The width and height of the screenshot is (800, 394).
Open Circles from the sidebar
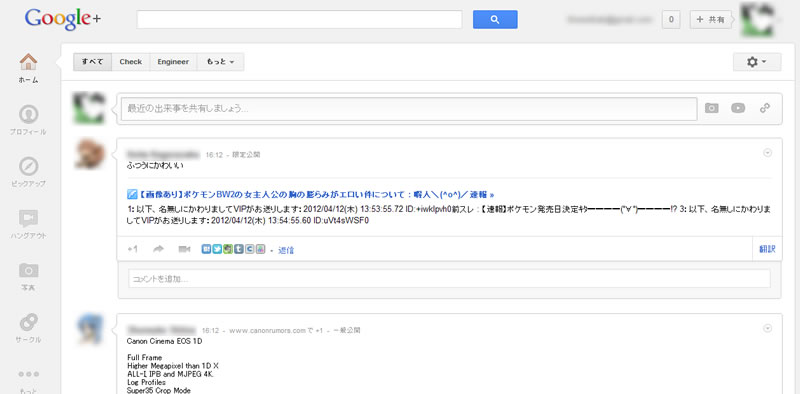pos(28,328)
